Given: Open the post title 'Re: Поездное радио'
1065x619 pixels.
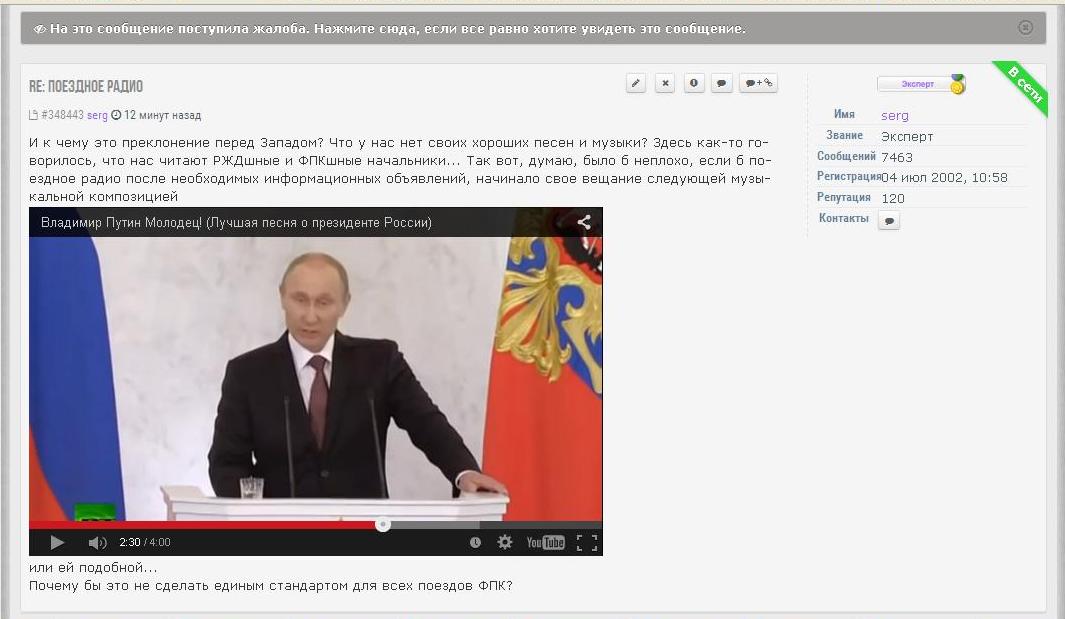Looking at the screenshot, I should tap(86, 87).
